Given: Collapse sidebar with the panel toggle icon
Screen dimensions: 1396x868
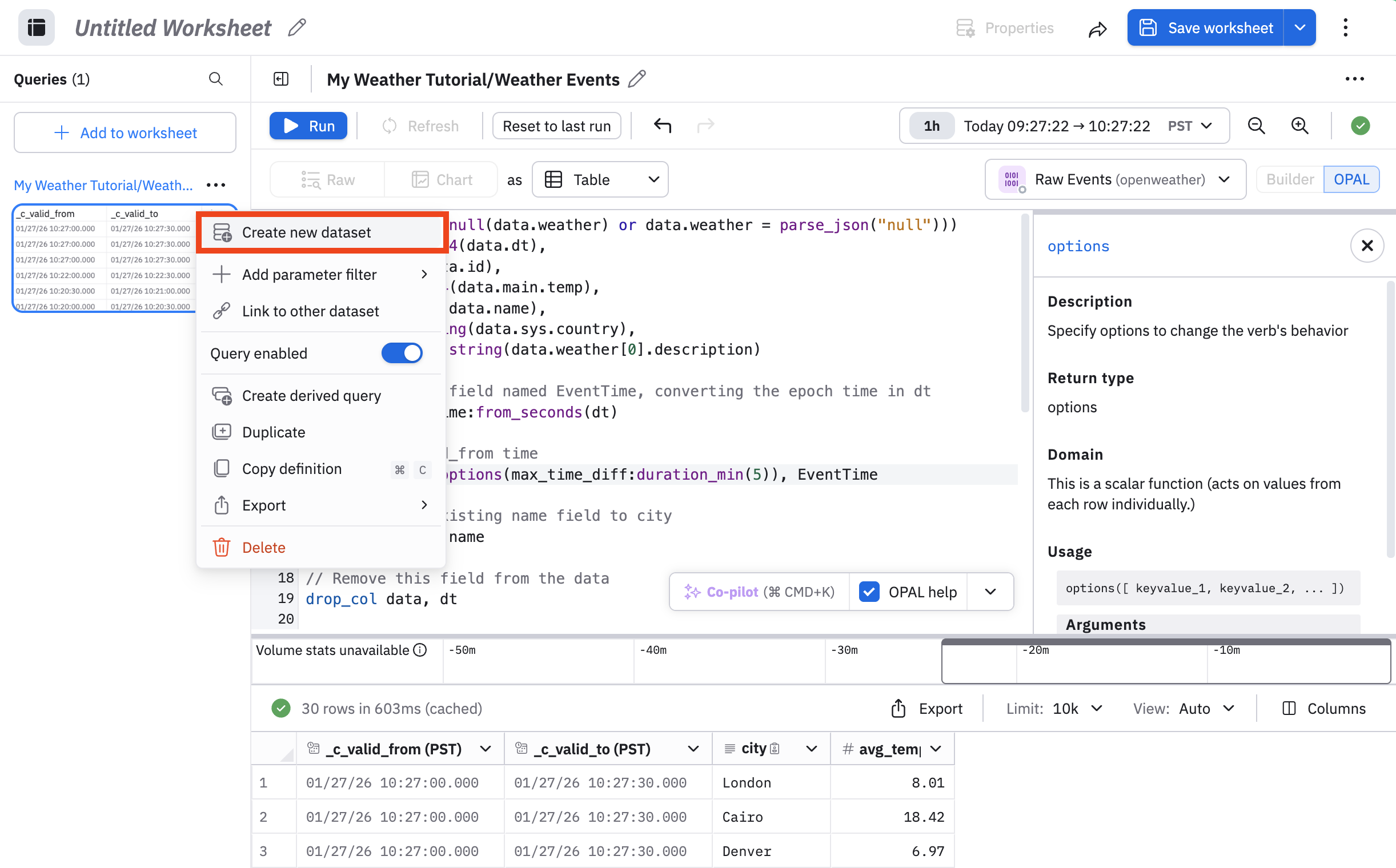Looking at the screenshot, I should (x=281, y=79).
